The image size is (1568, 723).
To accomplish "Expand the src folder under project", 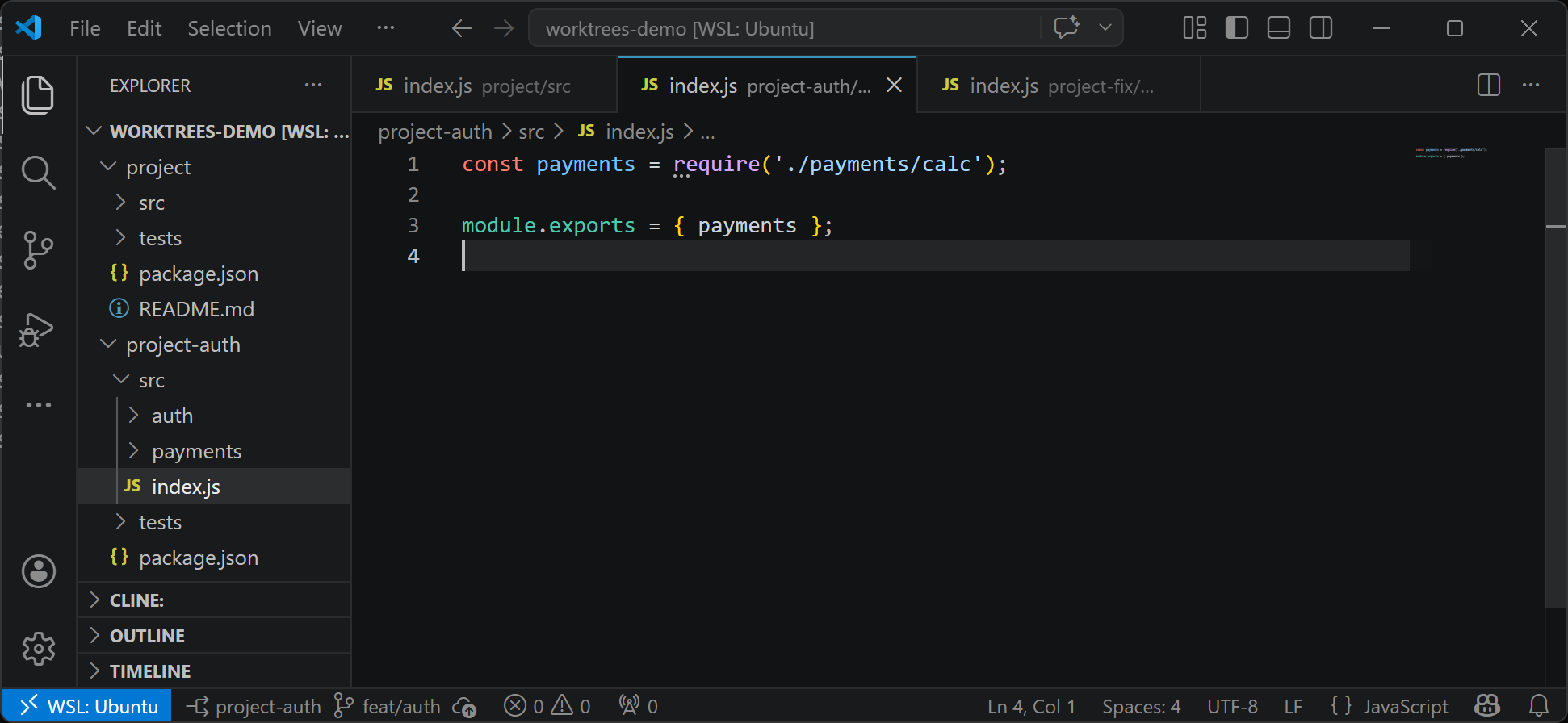I will pyautogui.click(x=214, y=203).
